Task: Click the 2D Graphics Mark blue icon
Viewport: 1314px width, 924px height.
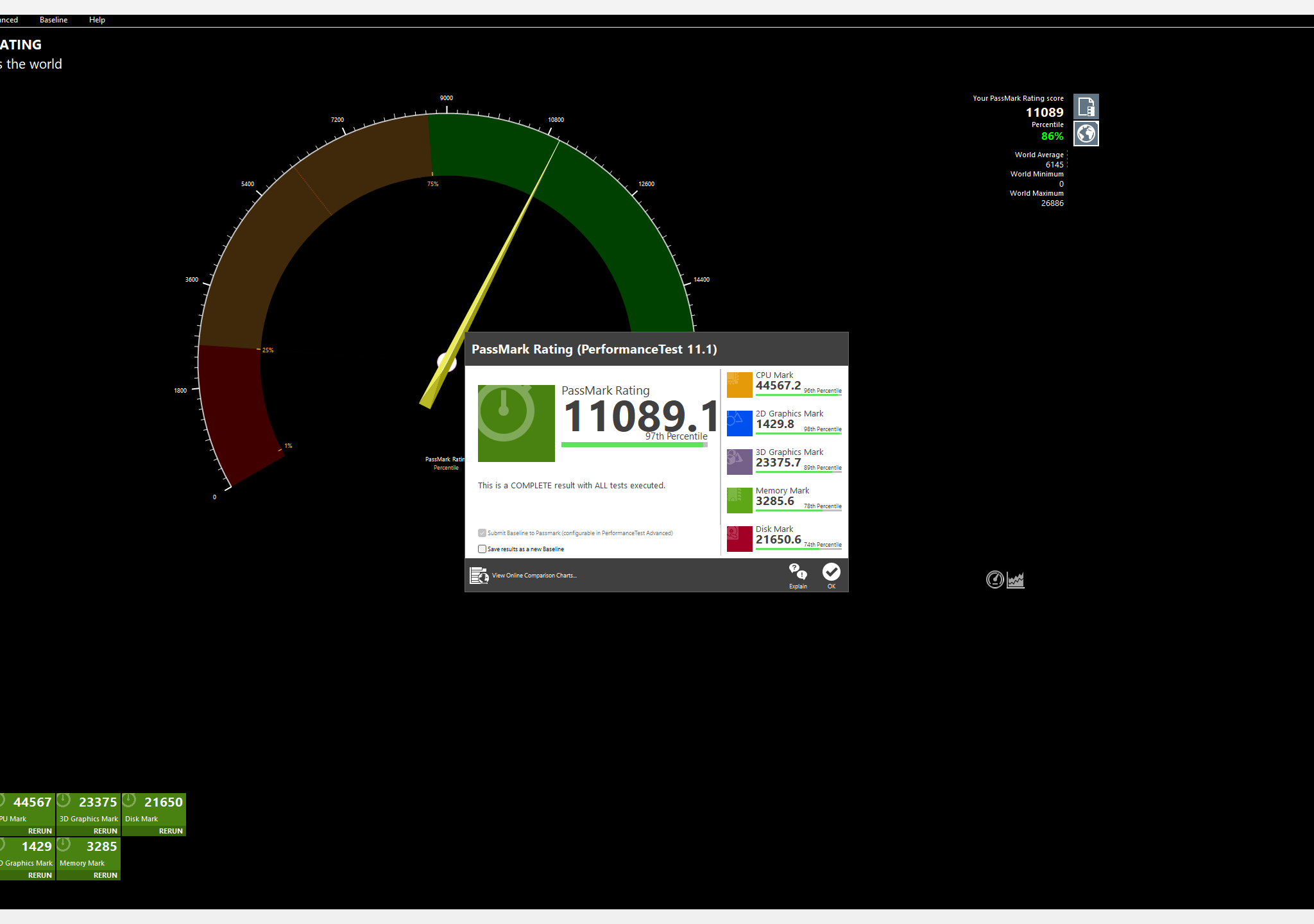Action: coord(739,424)
